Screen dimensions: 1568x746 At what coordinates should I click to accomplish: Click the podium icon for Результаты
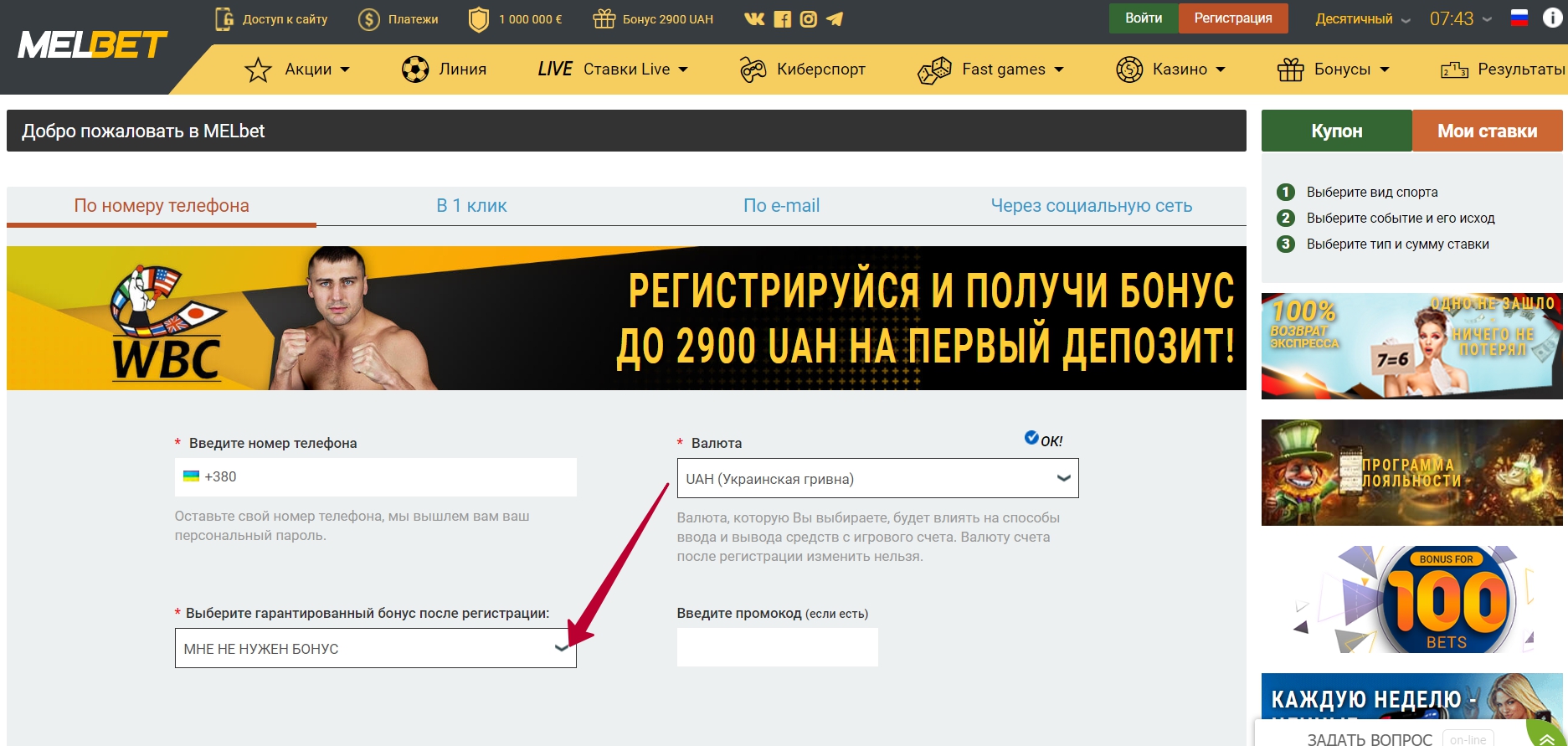click(1454, 70)
